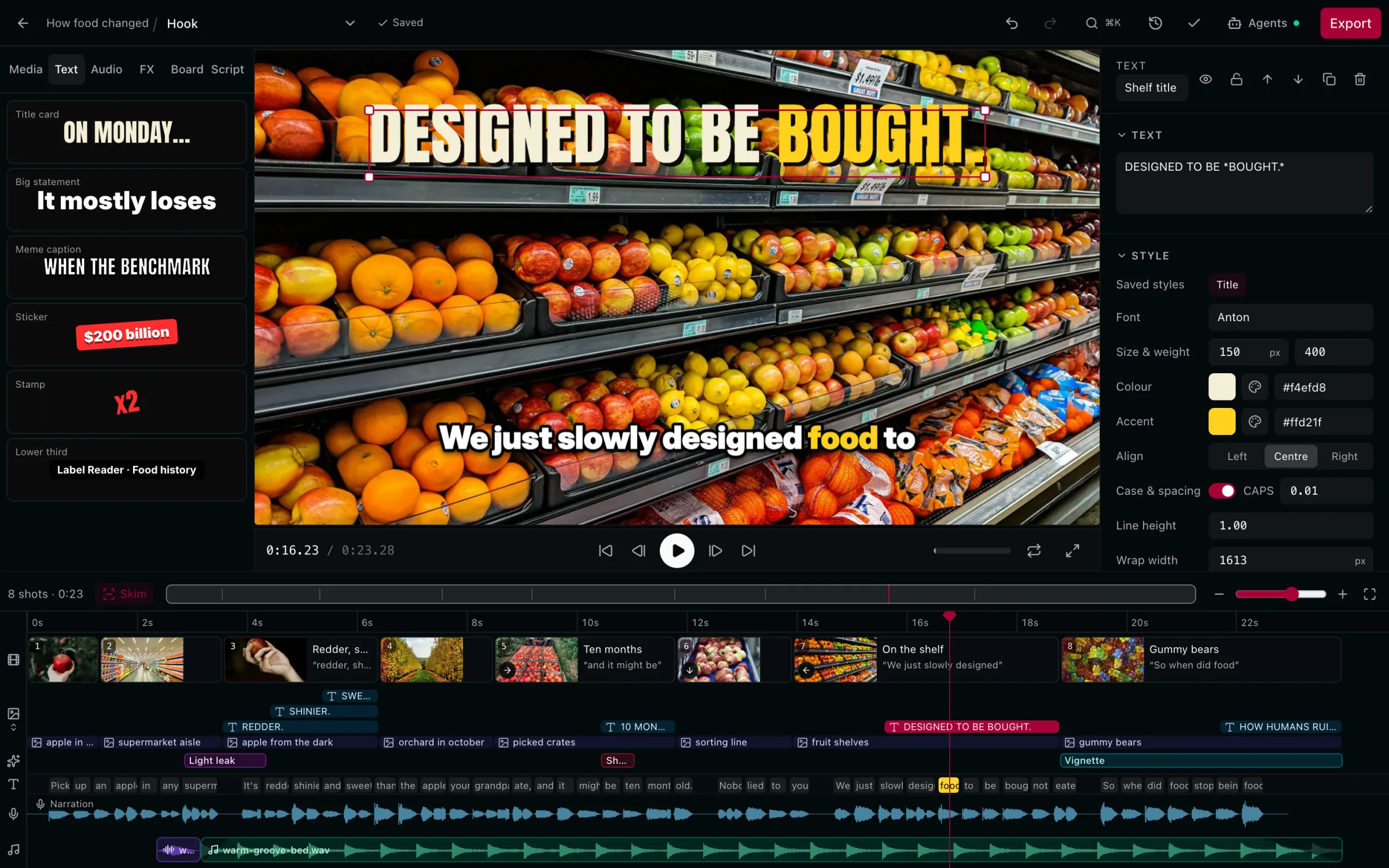
Task: Open the palette picker beside the Accent swatch
Action: (x=1255, y=422)
